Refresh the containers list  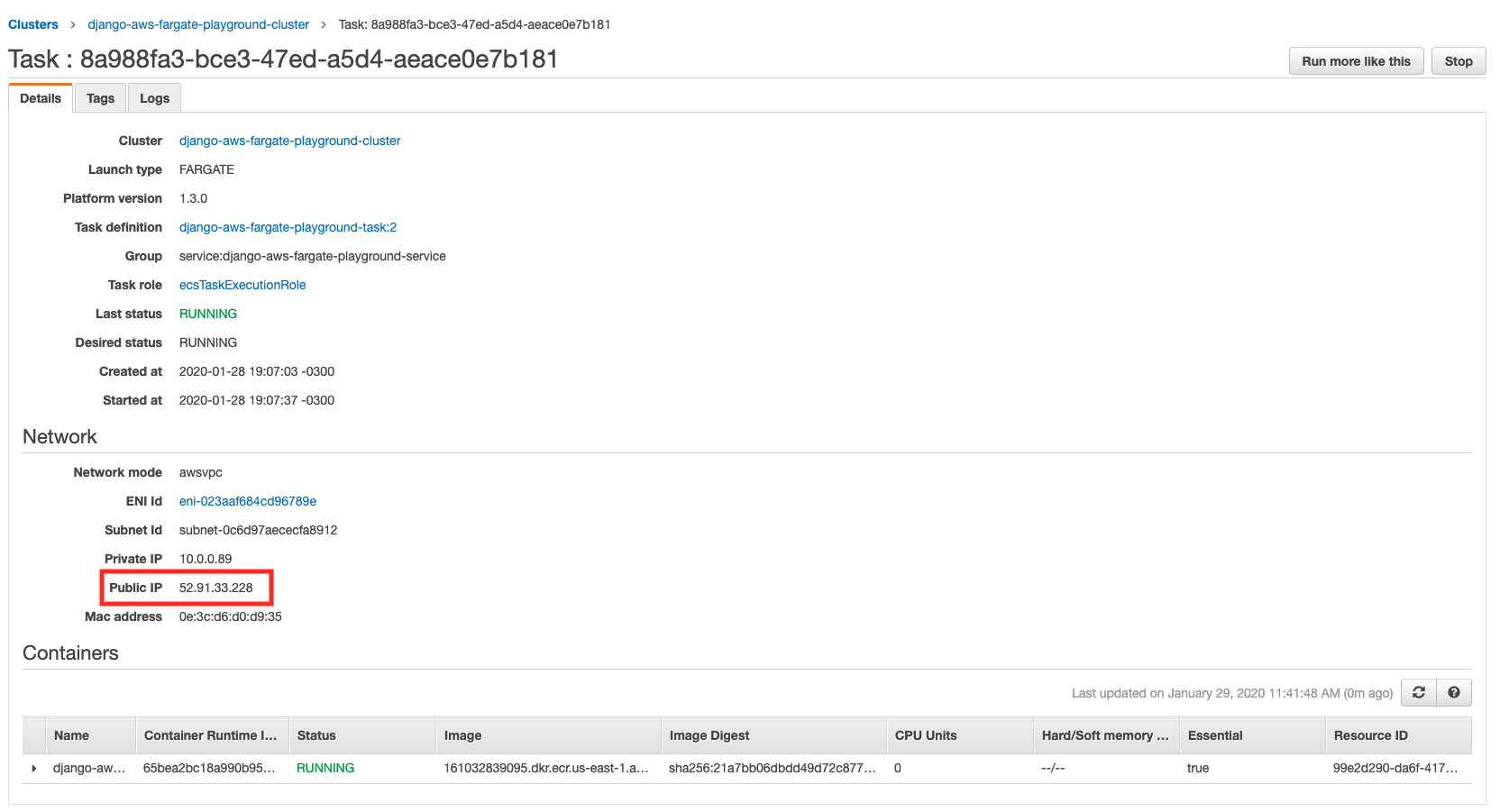pyautogui.click(x=1418, y=692)
